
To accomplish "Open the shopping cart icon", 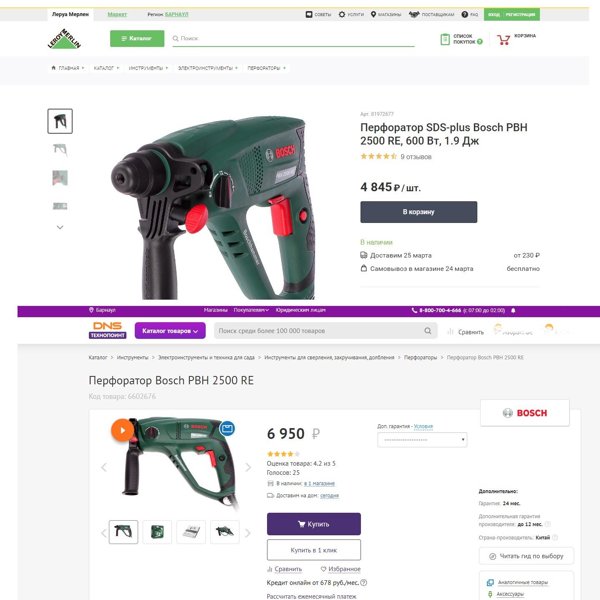I will tap(503, 39).
